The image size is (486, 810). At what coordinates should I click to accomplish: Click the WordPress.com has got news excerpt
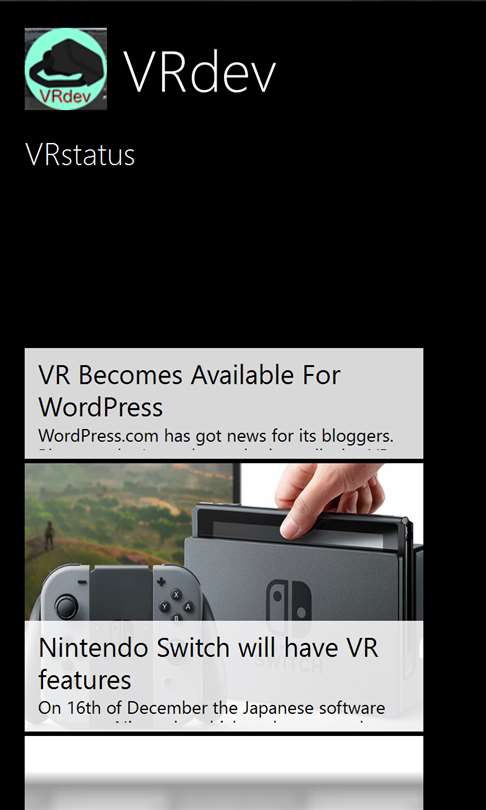point(216,435)
